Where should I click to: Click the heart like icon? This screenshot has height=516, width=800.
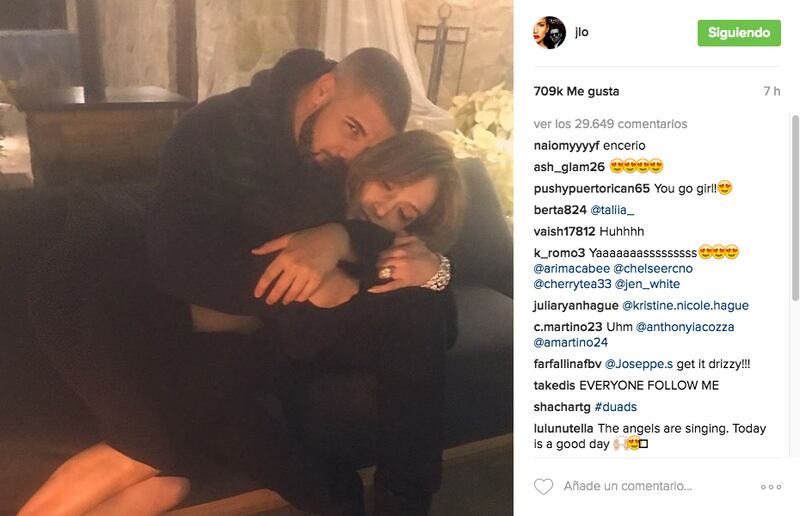(x=543, y=486)
